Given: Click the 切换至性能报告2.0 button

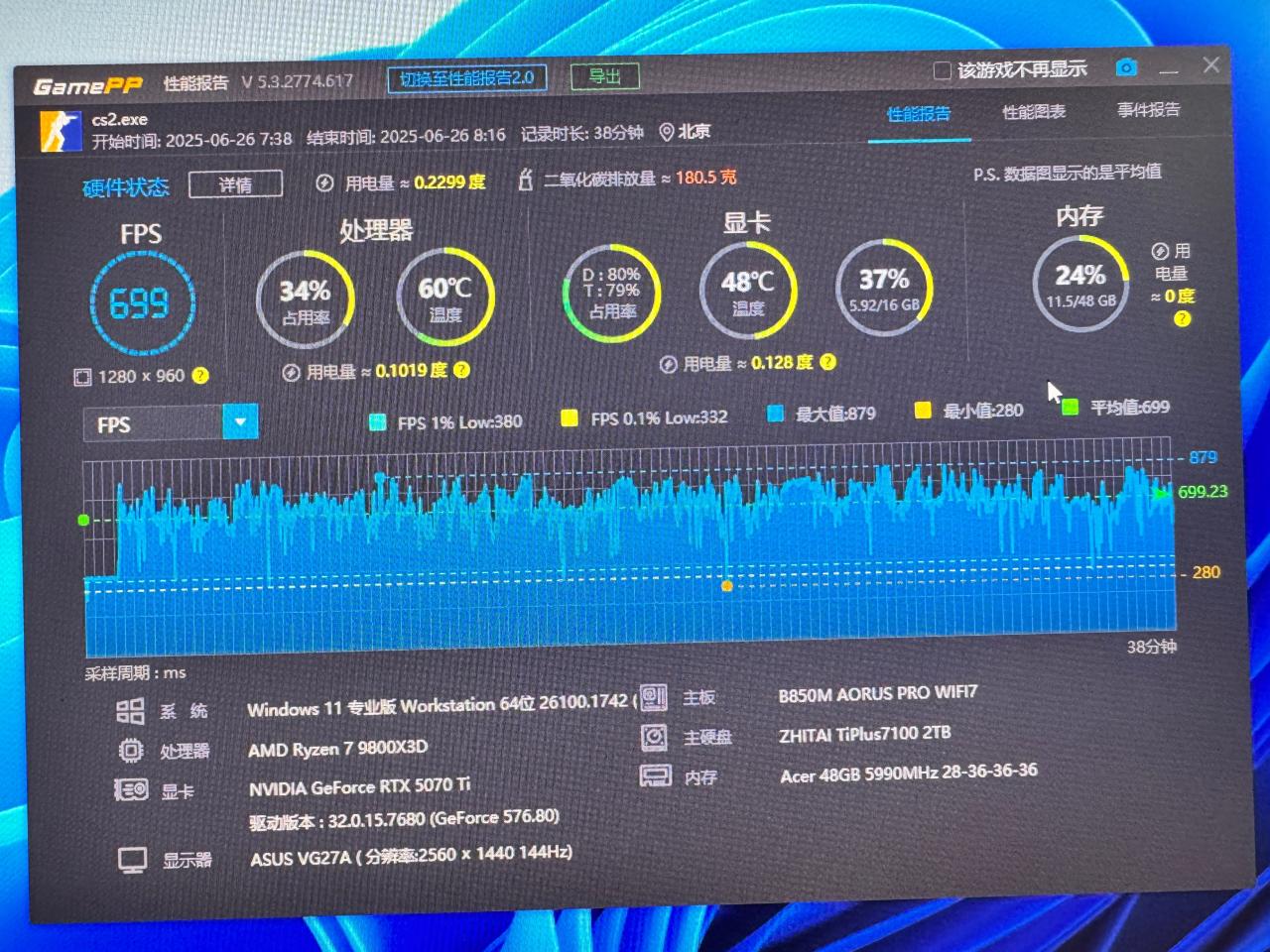Looking at the screenshot, I should pyautogui.click(x=467, y=78).
